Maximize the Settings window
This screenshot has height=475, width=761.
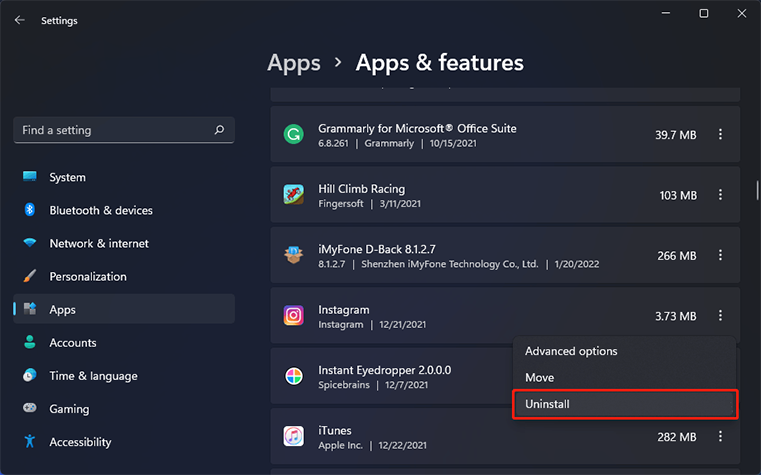(x=704, y=13)
